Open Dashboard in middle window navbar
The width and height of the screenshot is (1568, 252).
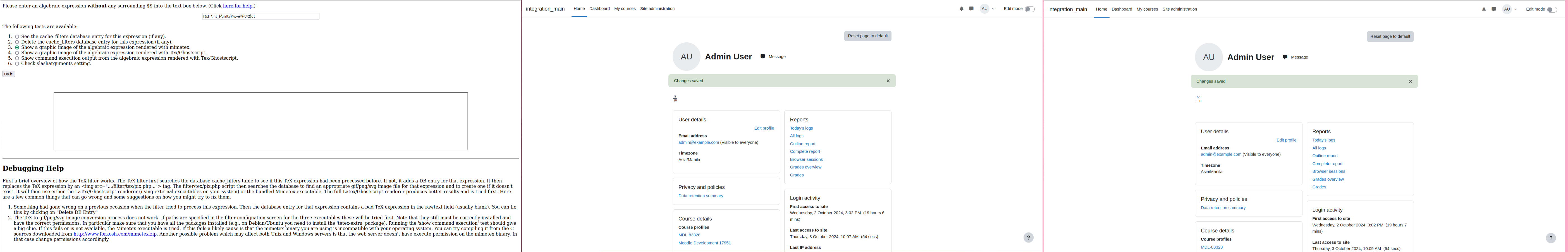tap(599, 8)
